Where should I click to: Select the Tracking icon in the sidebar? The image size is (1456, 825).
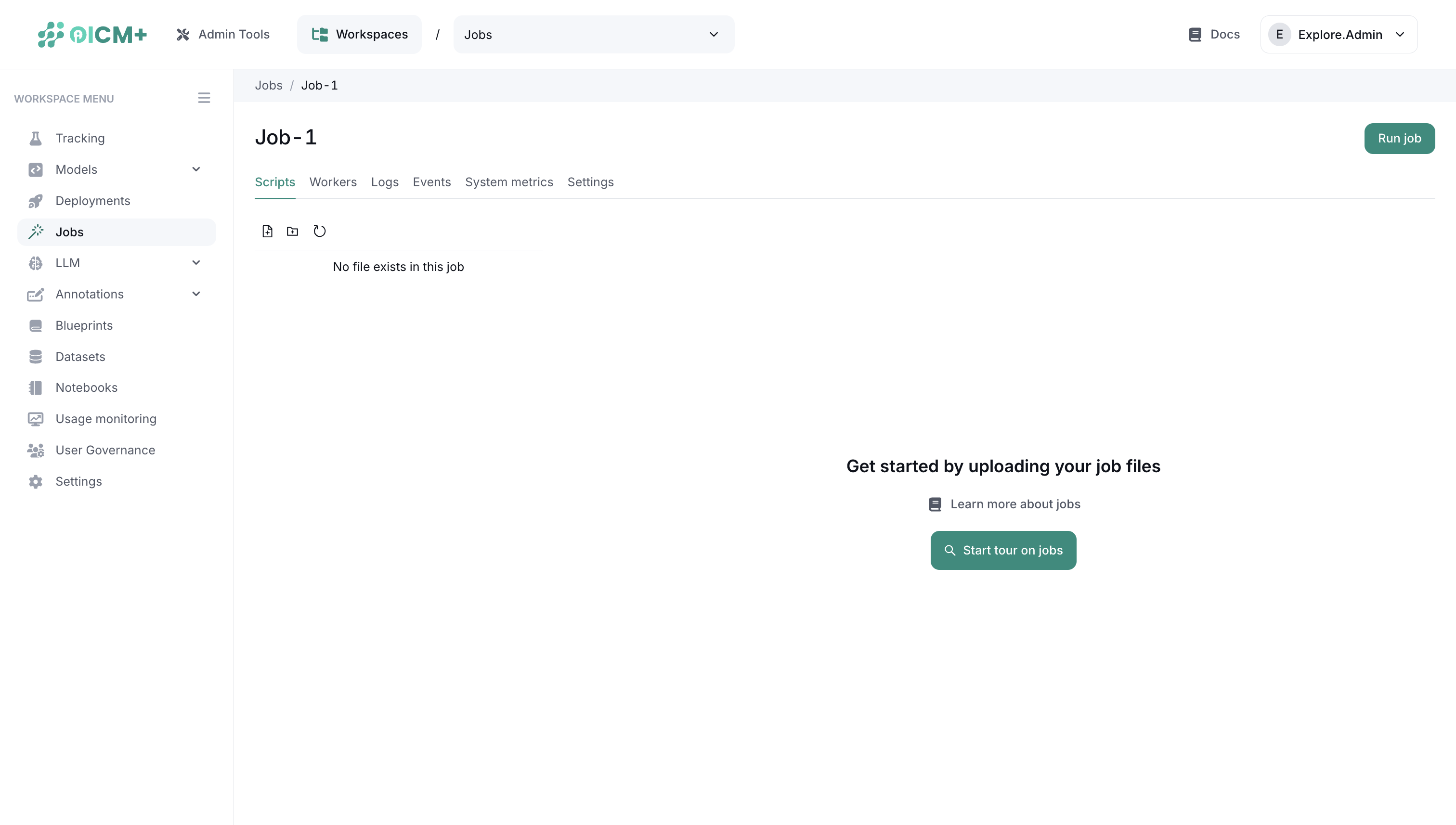(x=36, y=138)
